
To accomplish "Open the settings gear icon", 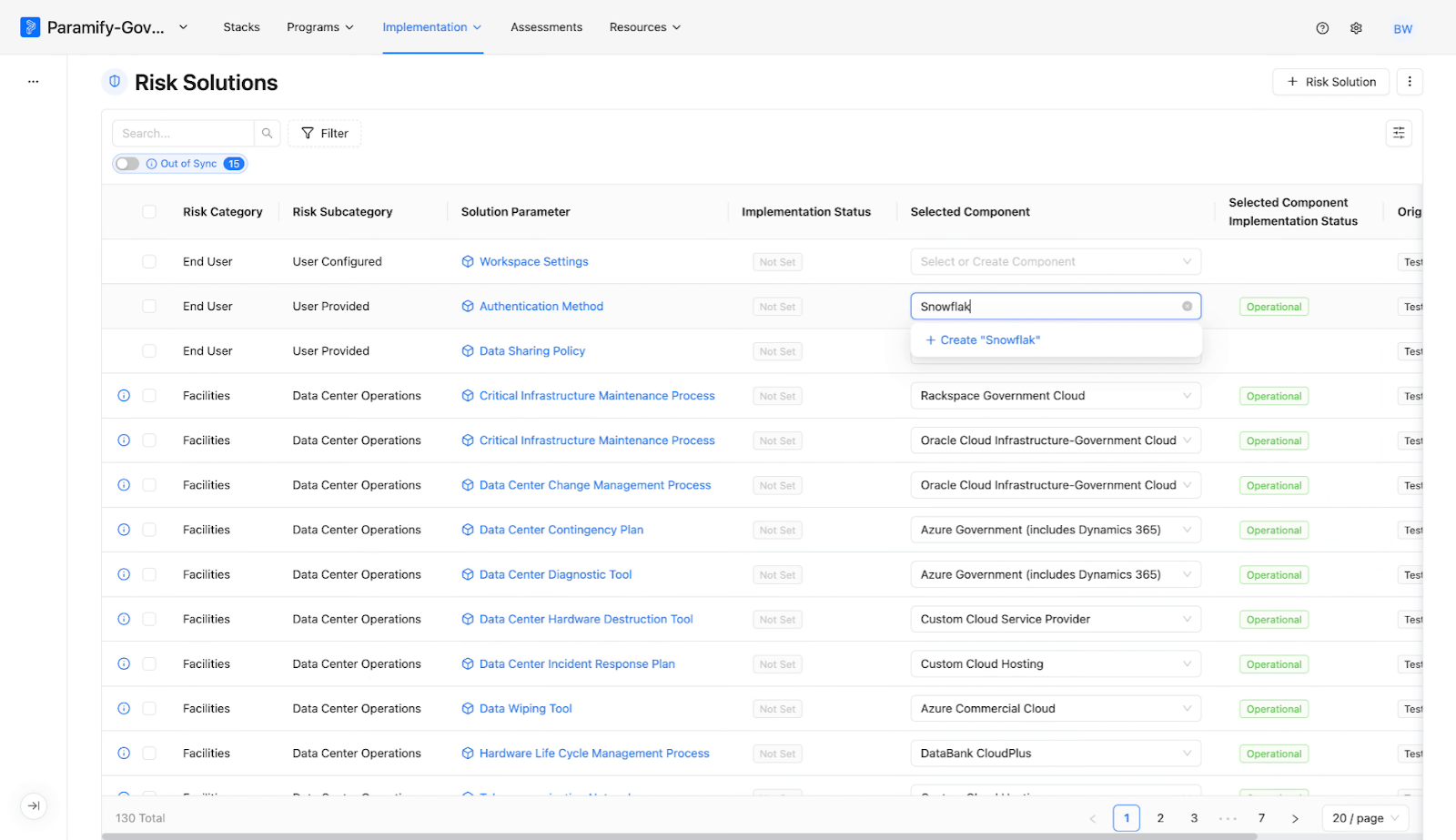I will (x=1356, y=28).
